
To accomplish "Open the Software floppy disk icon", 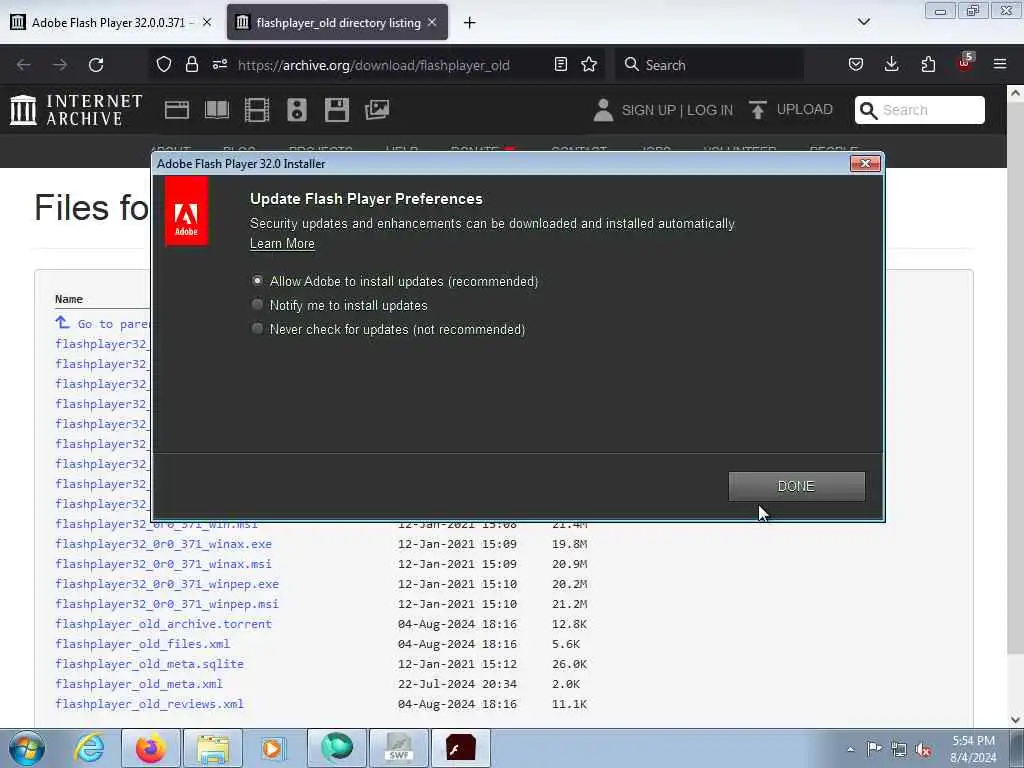I will (337, 110).
